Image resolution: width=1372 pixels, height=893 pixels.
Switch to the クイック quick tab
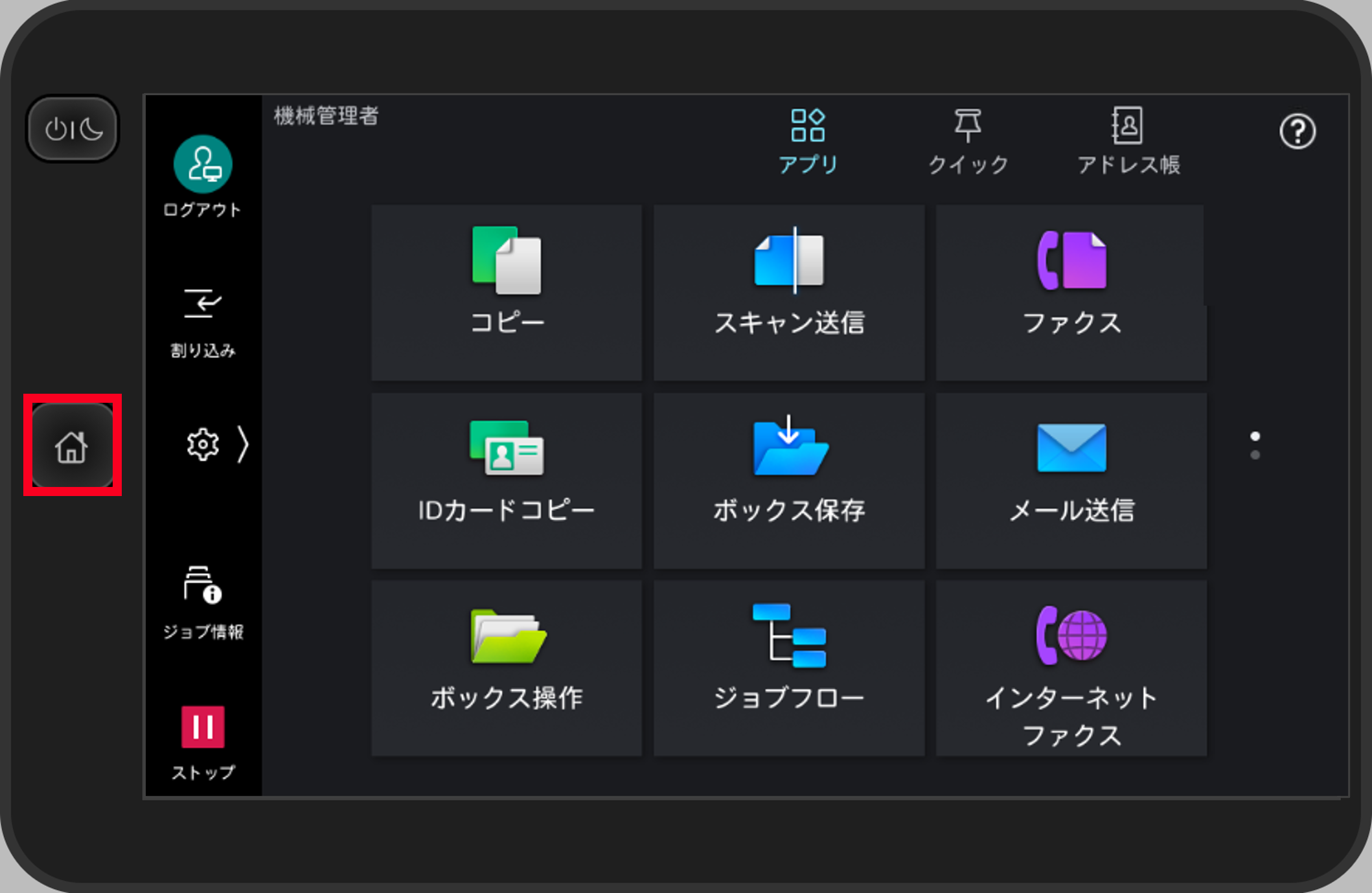point(968,142)
